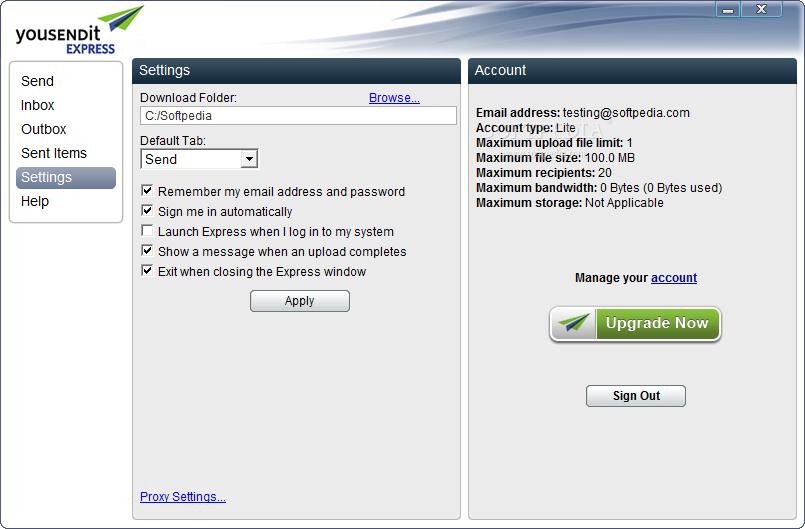Click the YouSendIt Express logo
805x529 pixels.
[x=80, y=30]
